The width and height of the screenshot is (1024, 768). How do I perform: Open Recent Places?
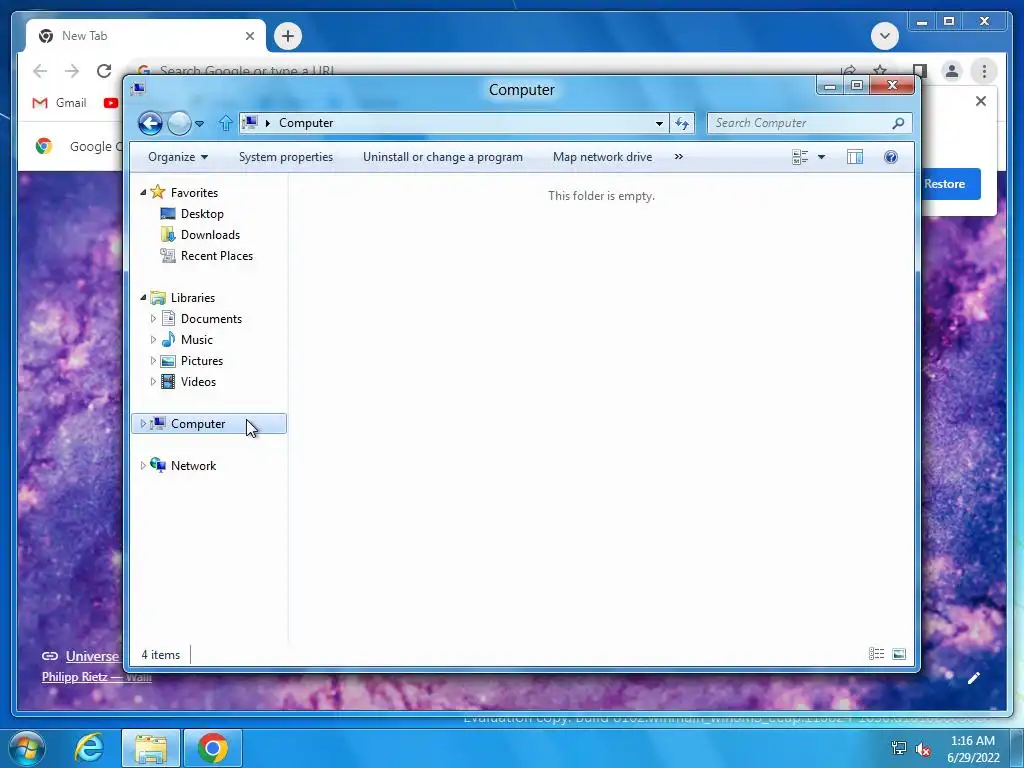pos(217,256)
